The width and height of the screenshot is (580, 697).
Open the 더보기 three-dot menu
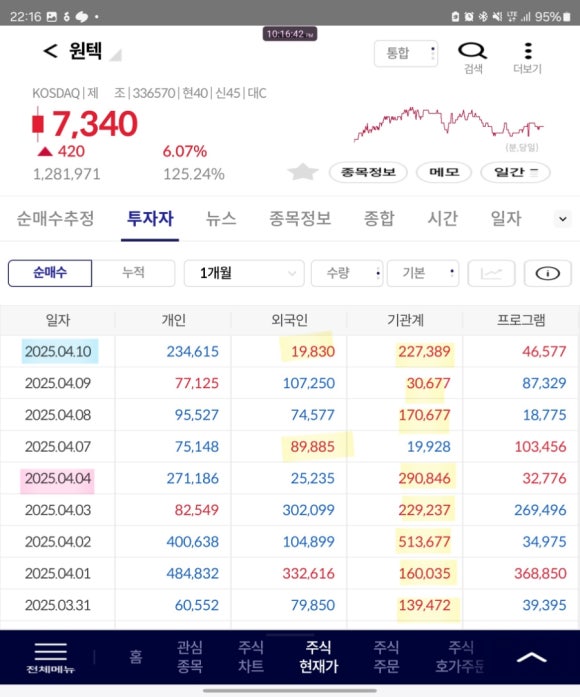click(528, 51)
